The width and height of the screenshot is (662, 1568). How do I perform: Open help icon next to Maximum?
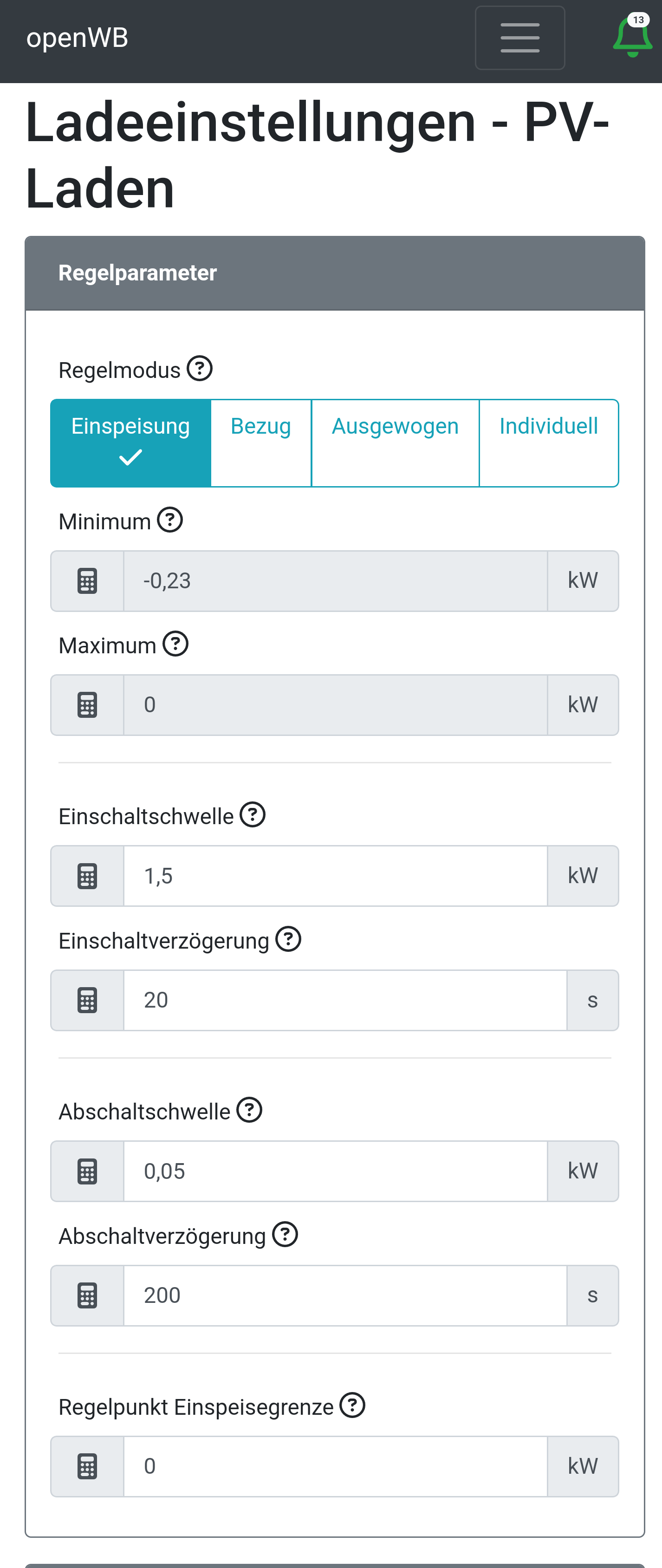pos(176,644)
